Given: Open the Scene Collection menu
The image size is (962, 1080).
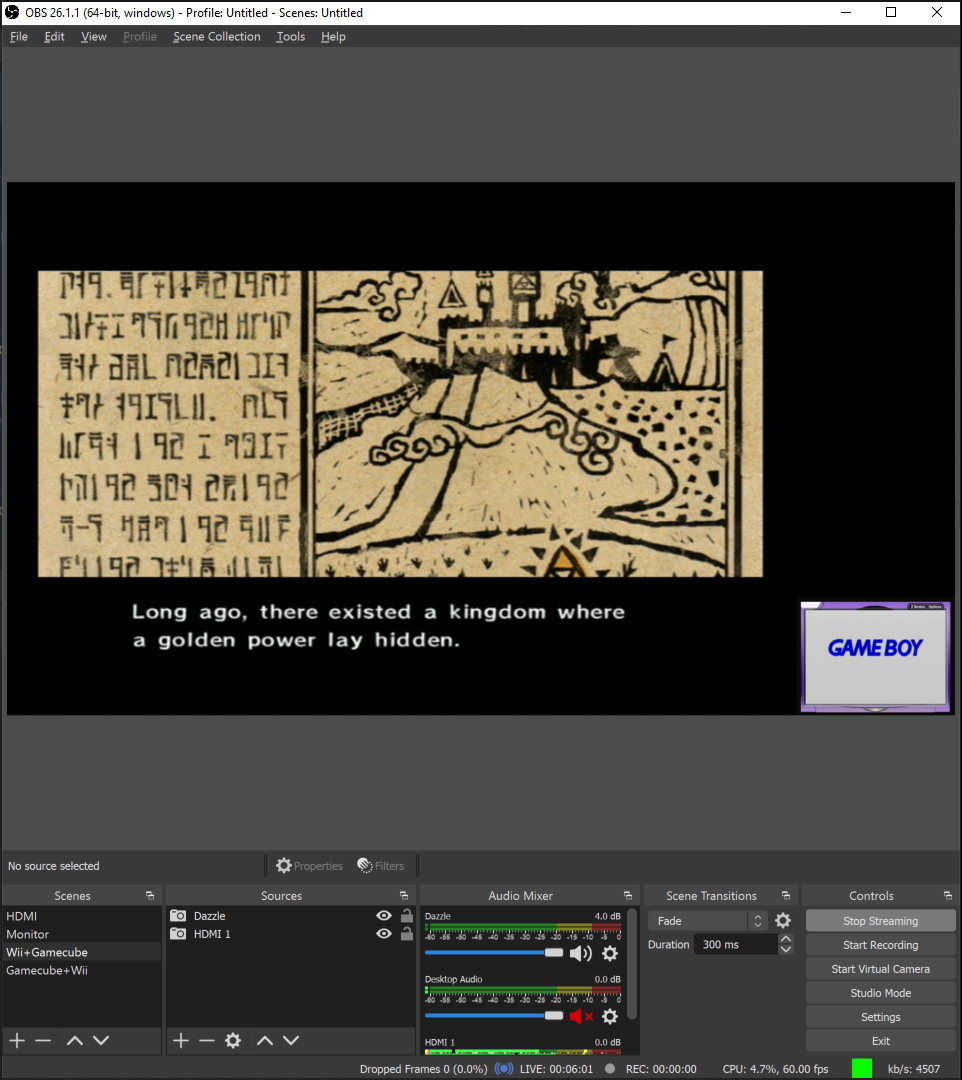Looking at the screenshot, I should pos(216,37).
